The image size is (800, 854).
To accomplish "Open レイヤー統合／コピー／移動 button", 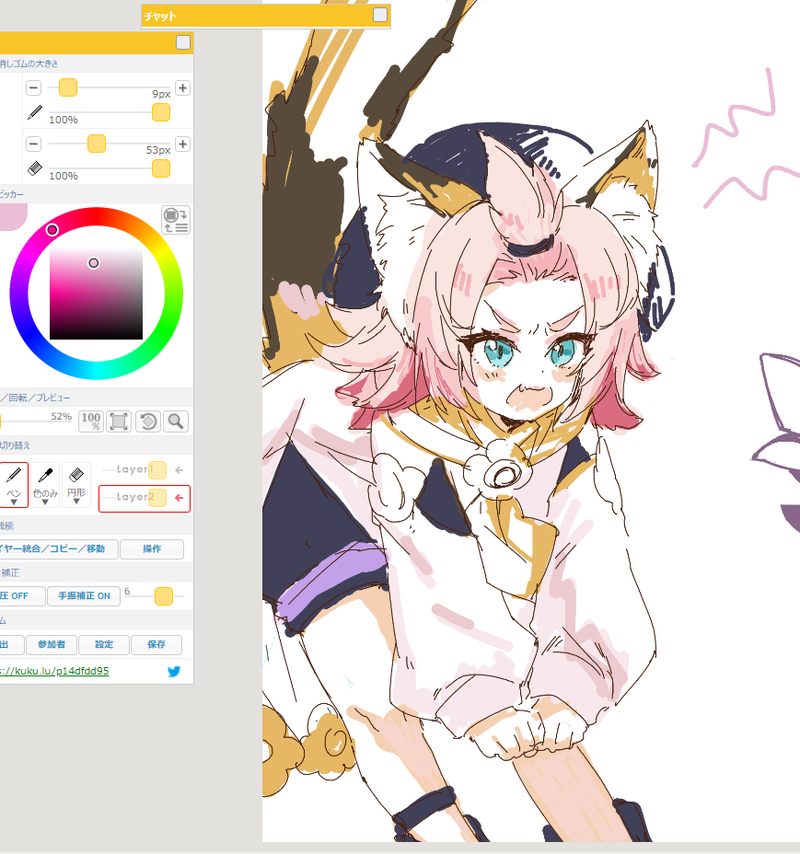I will point(59,548).
